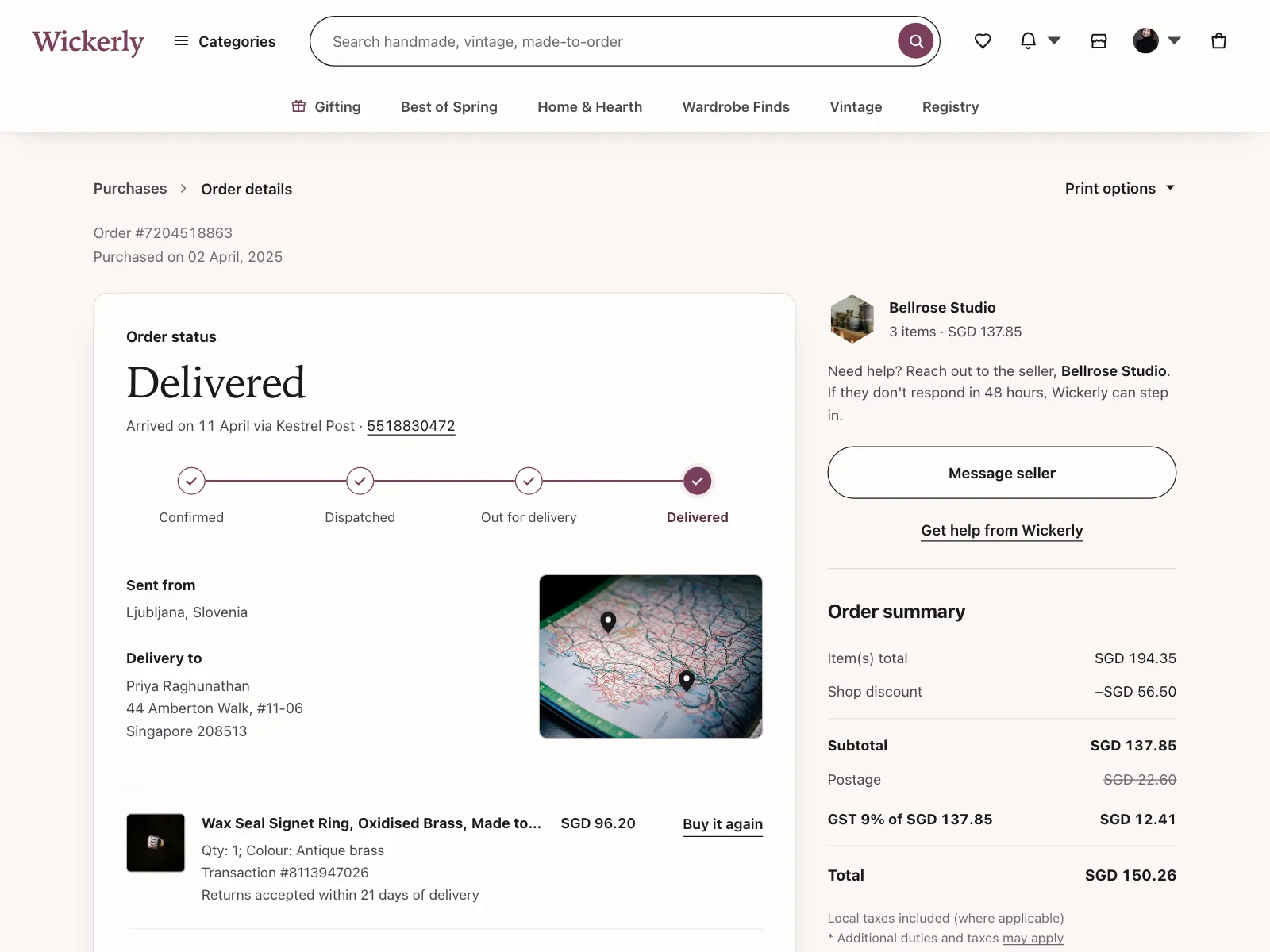Open the account profile avatar

click(1145, 40)
